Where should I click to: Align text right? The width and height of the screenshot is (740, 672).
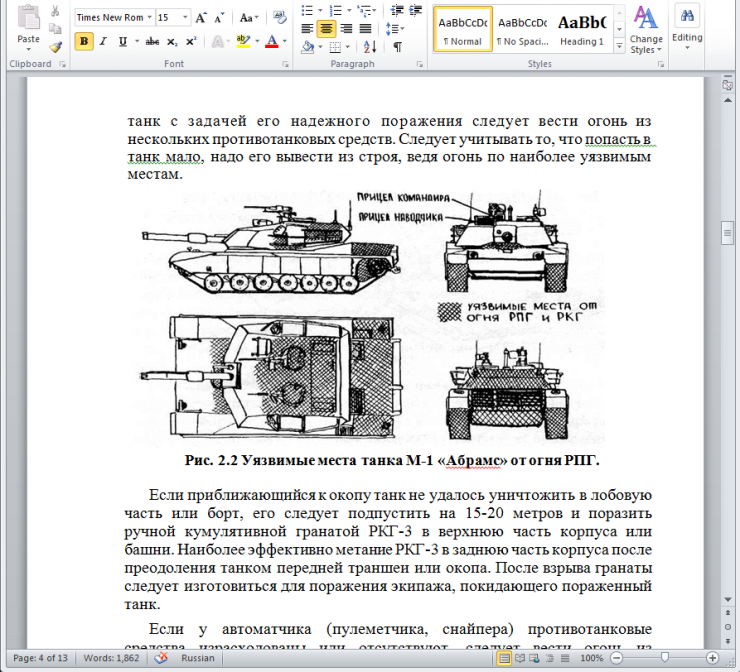tap(346, 28)
